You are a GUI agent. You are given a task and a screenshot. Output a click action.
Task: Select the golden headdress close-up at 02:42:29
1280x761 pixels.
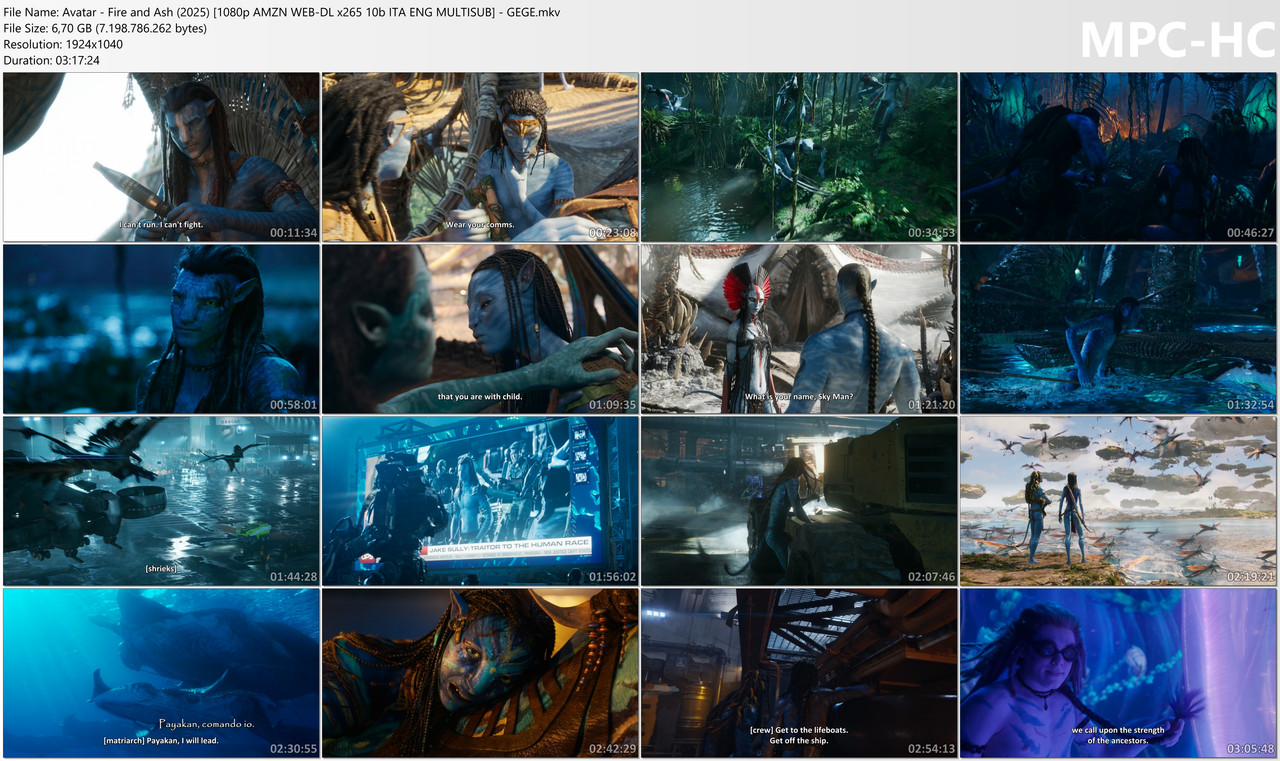click(479, 673)
